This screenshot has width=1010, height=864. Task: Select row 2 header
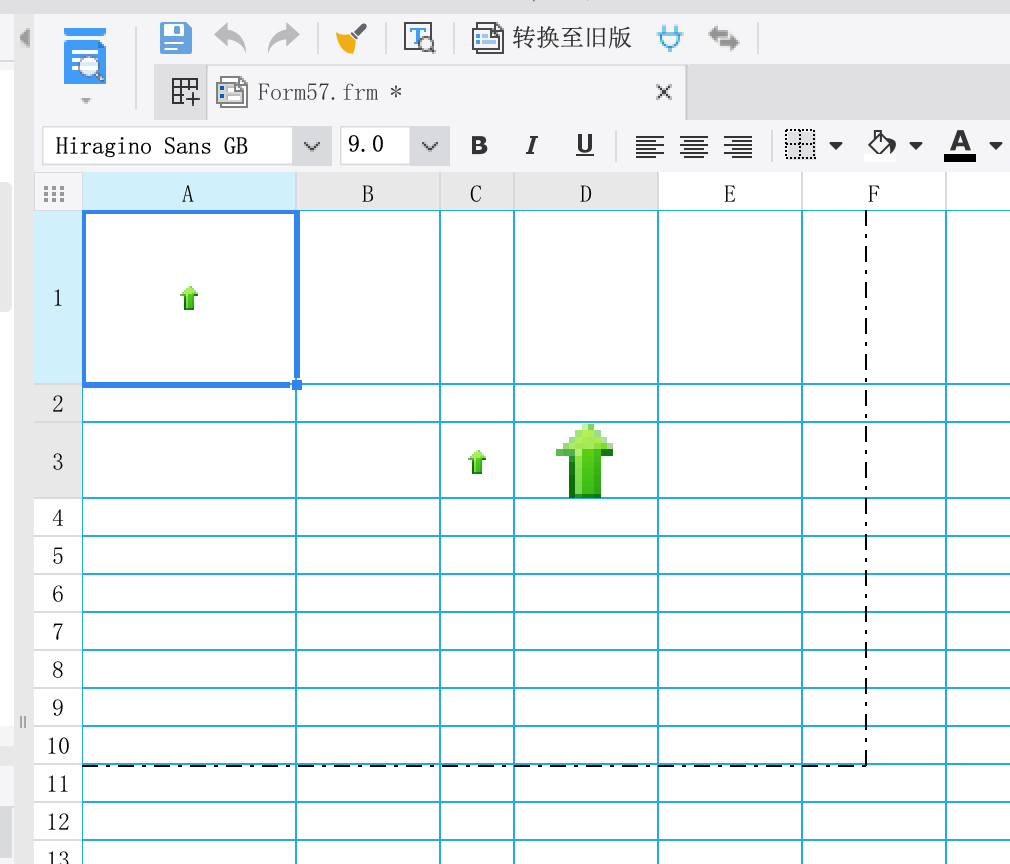[x=58, y=403]
